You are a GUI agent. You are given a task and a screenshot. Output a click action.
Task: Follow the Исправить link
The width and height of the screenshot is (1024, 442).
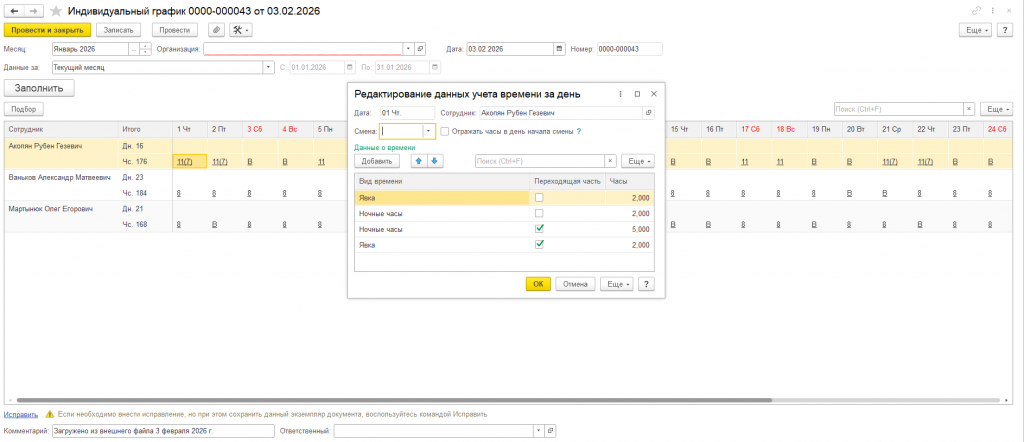[x=20, y=415]
